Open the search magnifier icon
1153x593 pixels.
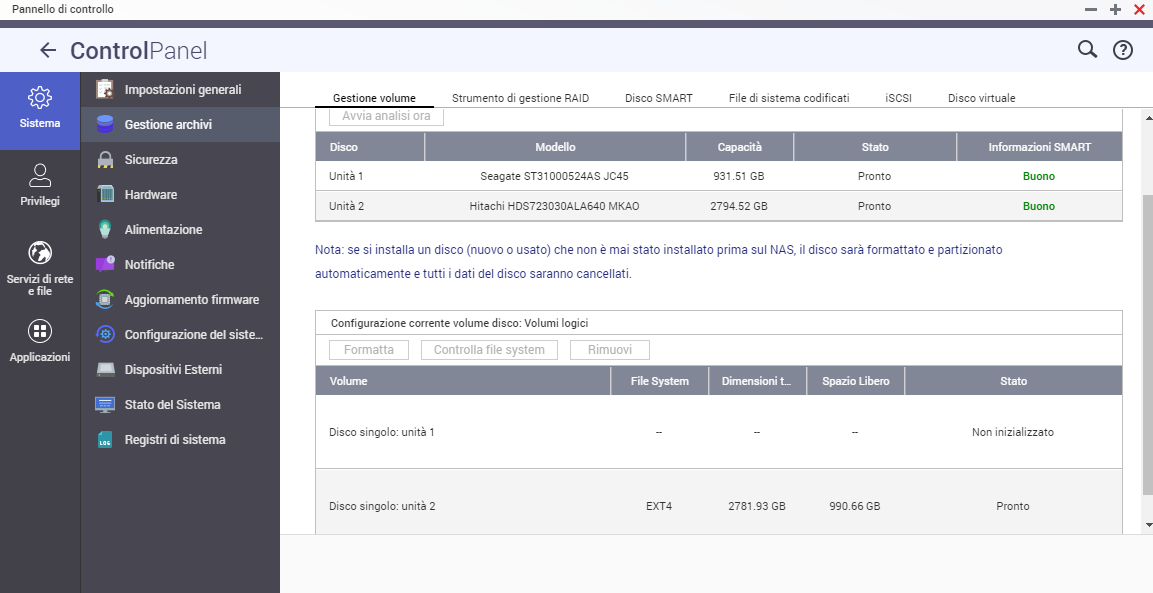pyautogui.click(x=1087, y=50)
